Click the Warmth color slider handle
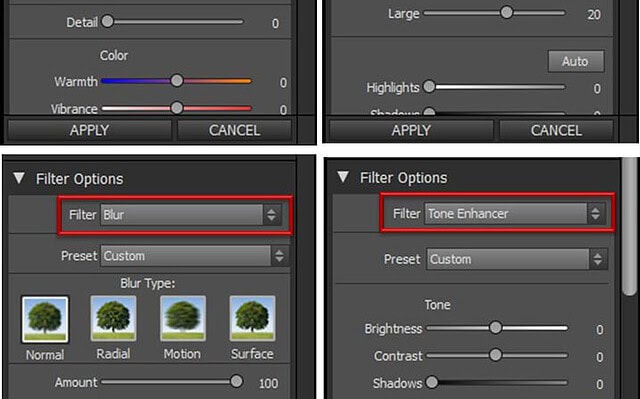This screenshot has width=640, height=399. 177,80
